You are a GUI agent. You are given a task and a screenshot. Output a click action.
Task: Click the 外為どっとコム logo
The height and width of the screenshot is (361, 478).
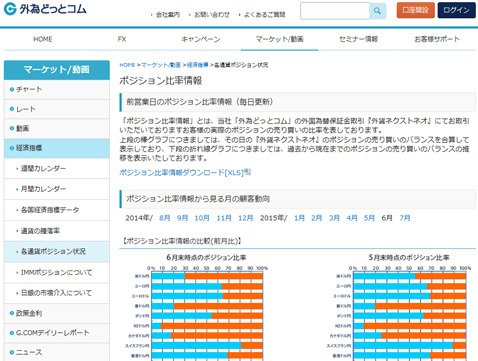[45, 9]
